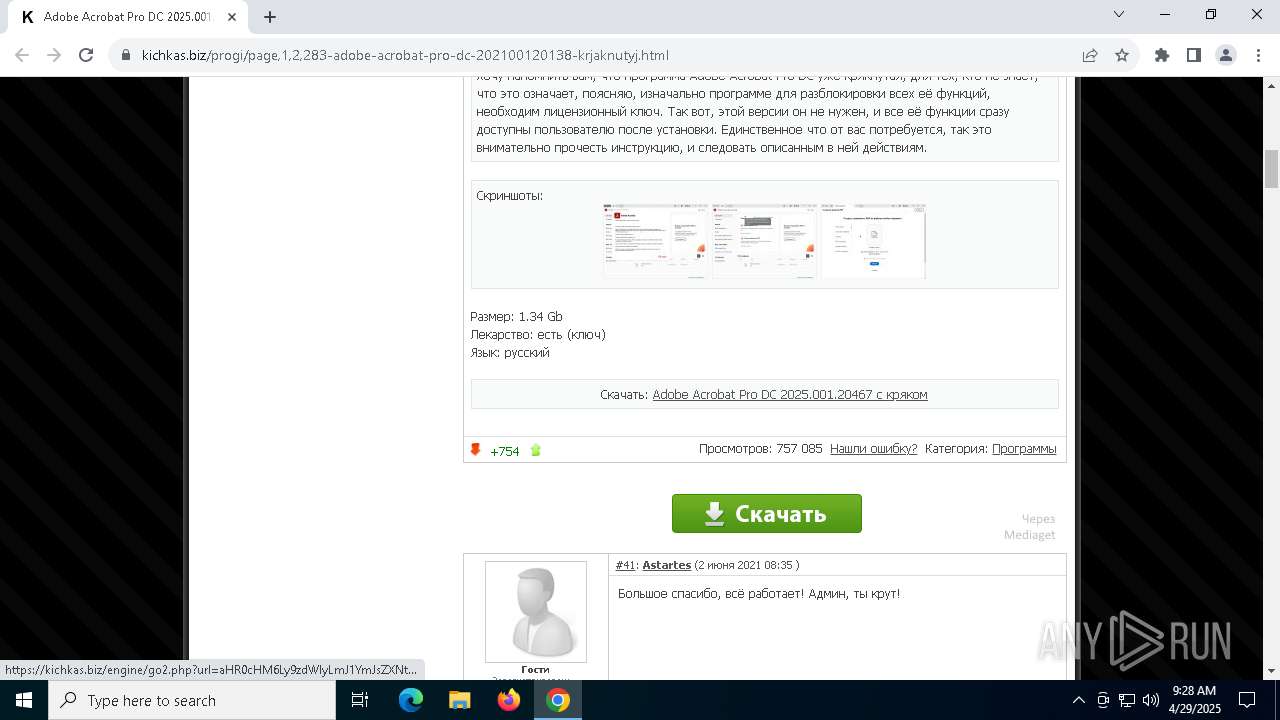1280x720 pixels.
Task: Click the 'Лекарство: есть (ключ)' text
Action: point(538,335)
